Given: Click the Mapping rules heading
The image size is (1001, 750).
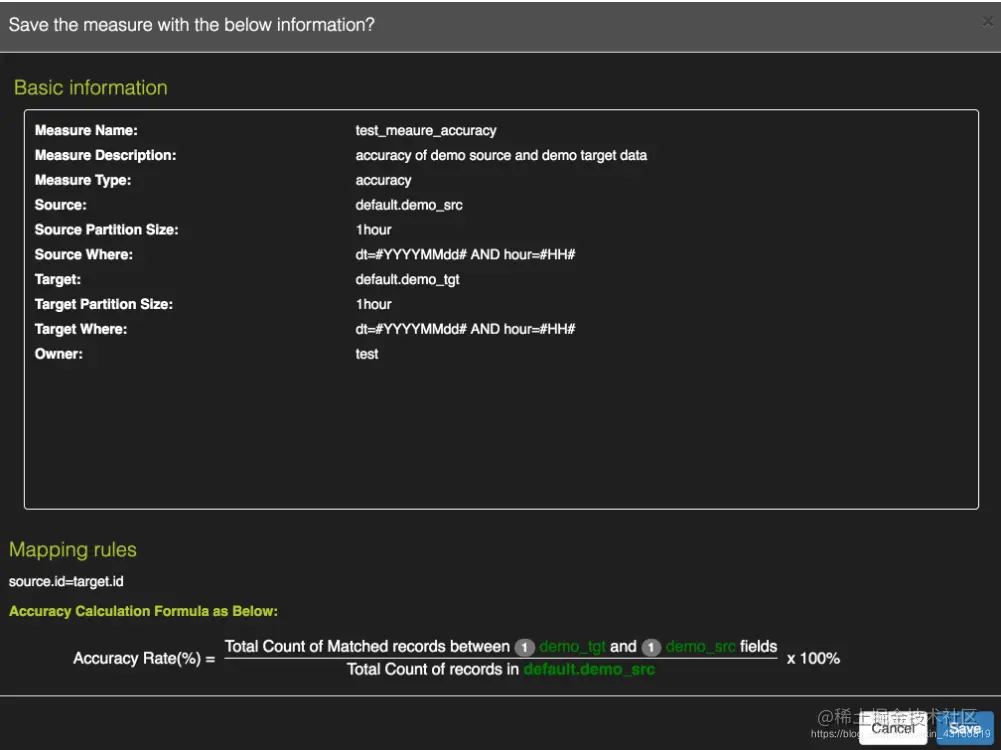Looking at the screenshot, I should coord(73,550).
